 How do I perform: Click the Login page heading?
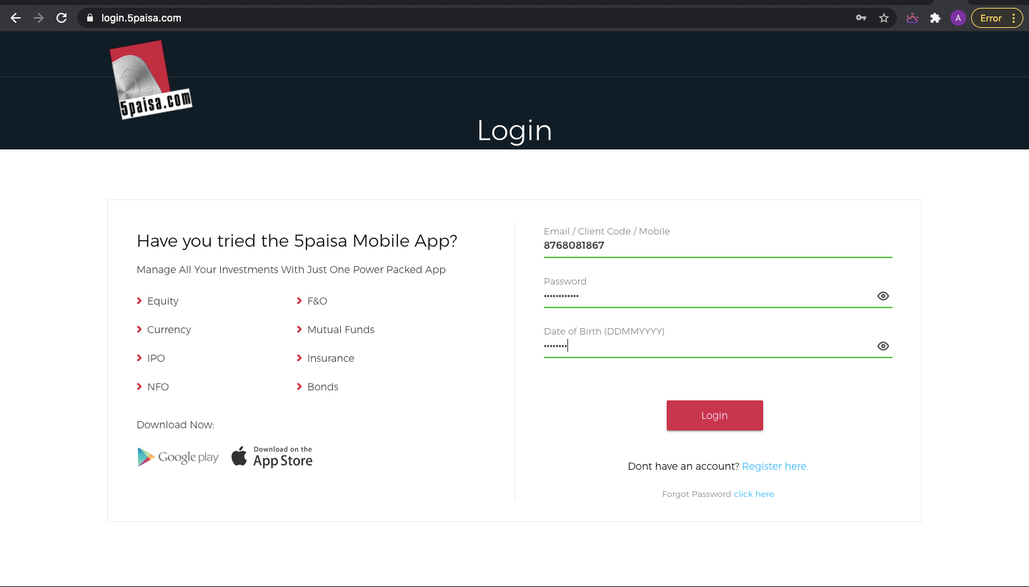(514, 131)
